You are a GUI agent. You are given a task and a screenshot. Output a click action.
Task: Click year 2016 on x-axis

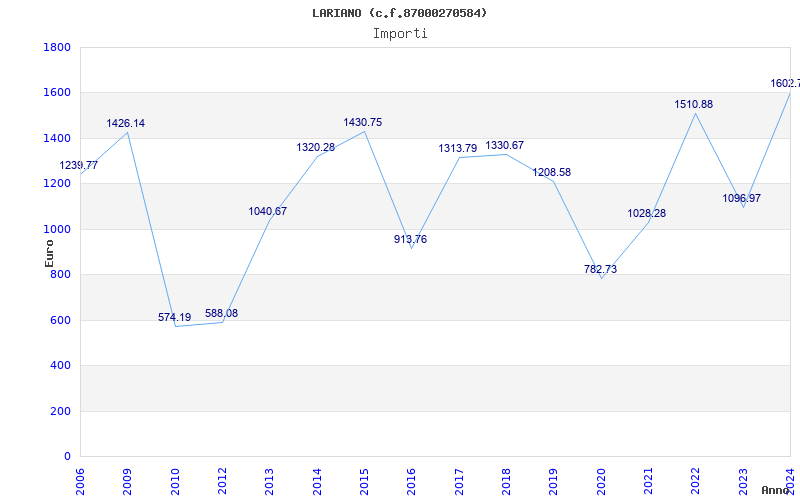pyautogui.click(x=412, y=482)
